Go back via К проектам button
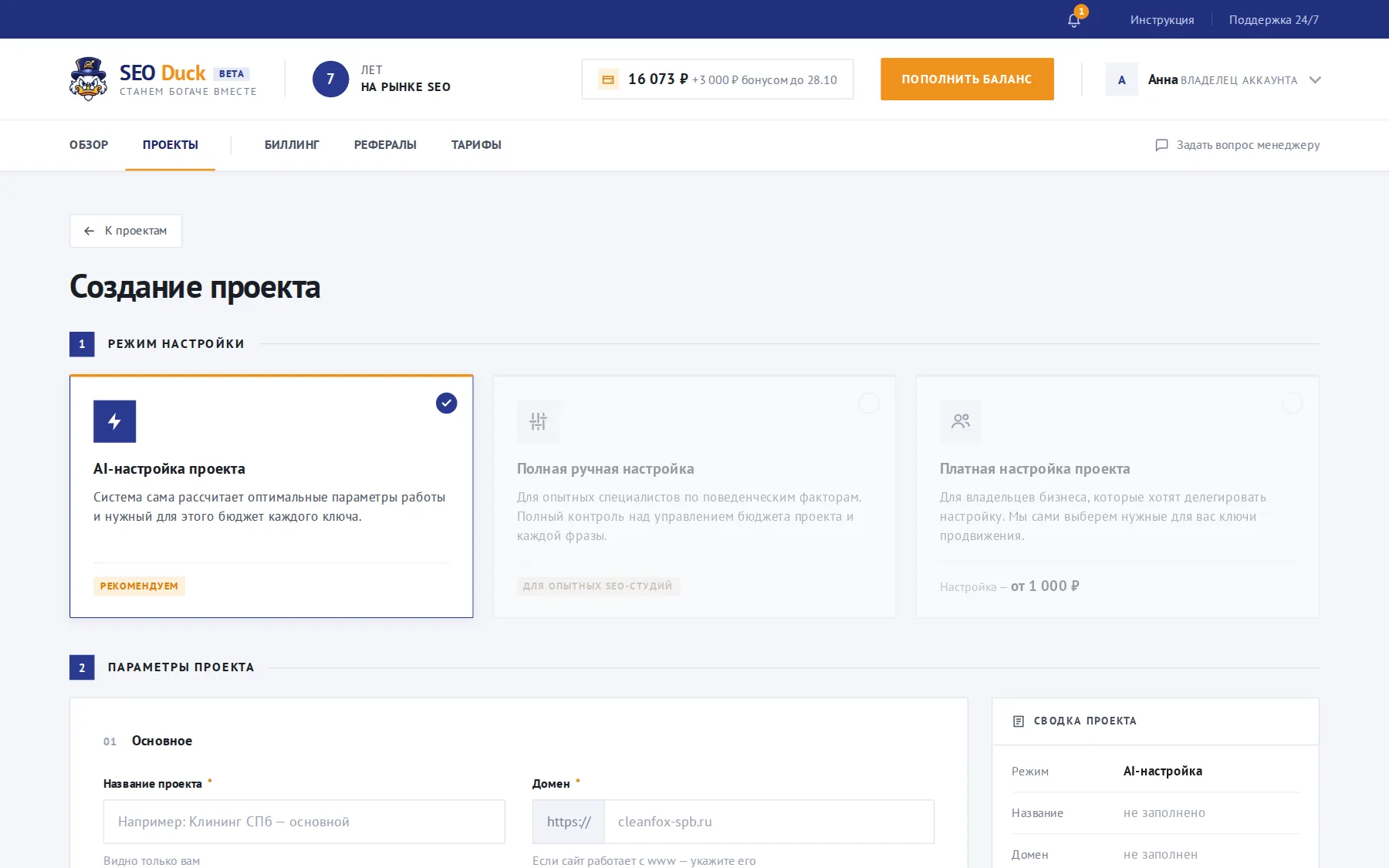Viewport: 1389px width, 868px height. pyautogui.click(x=126, y=231)
